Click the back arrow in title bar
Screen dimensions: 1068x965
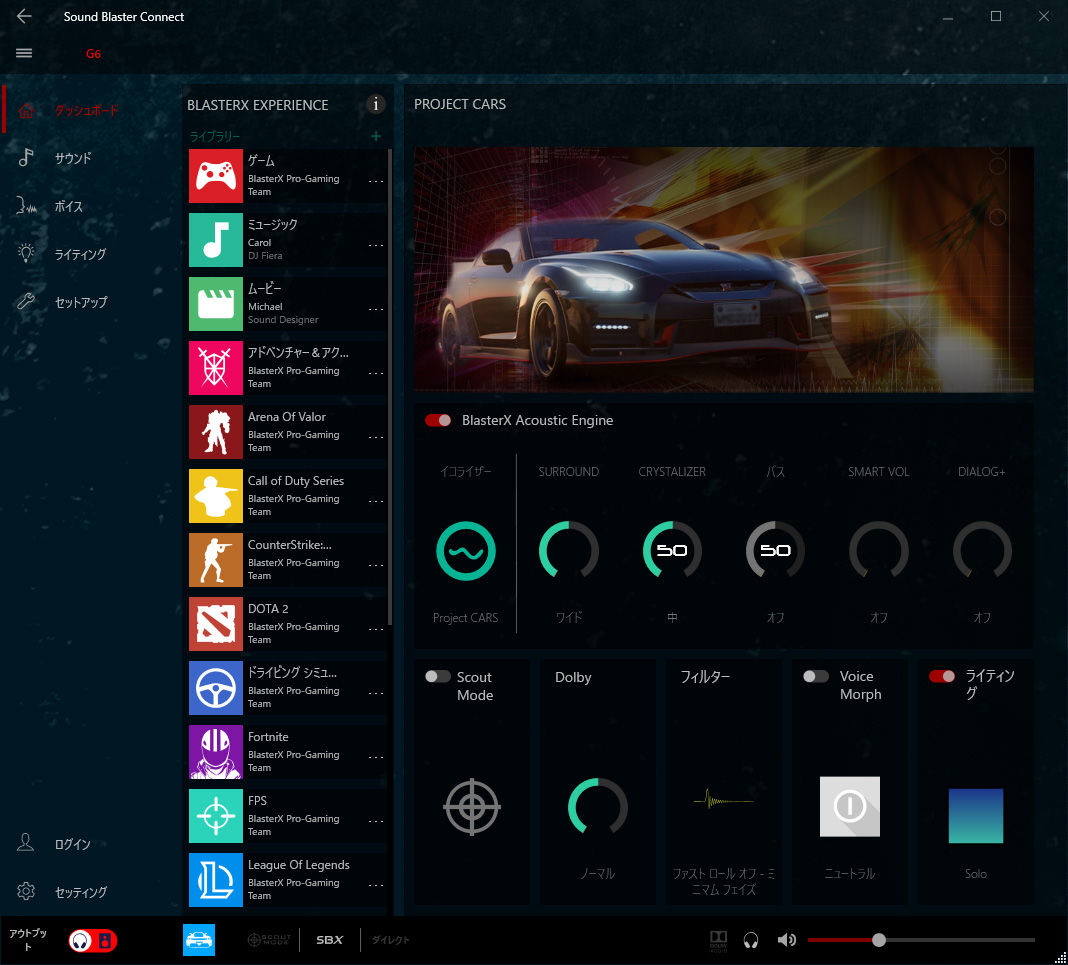point(24,17)
